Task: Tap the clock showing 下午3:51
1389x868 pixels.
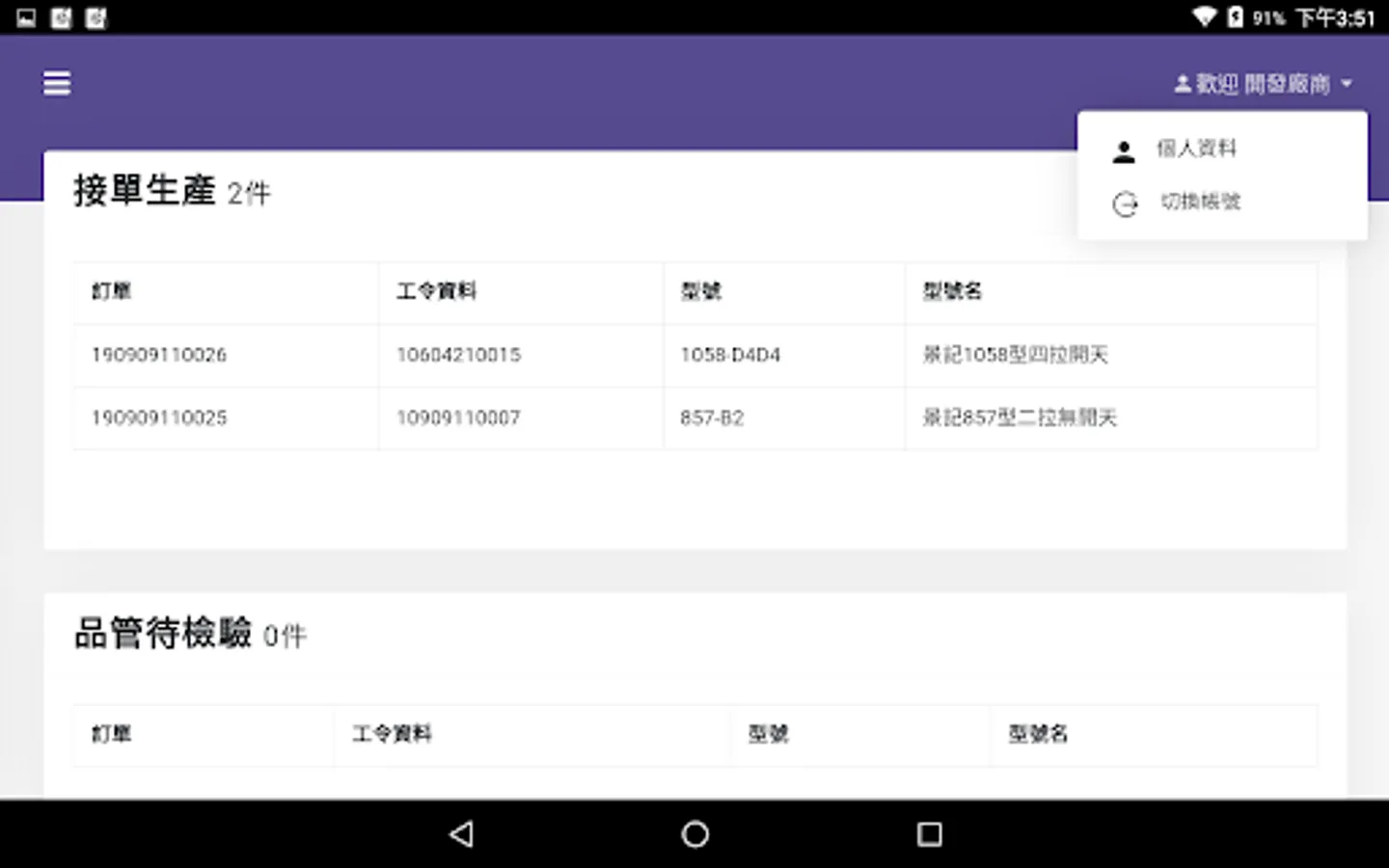Action: [x=1336, y=16]
